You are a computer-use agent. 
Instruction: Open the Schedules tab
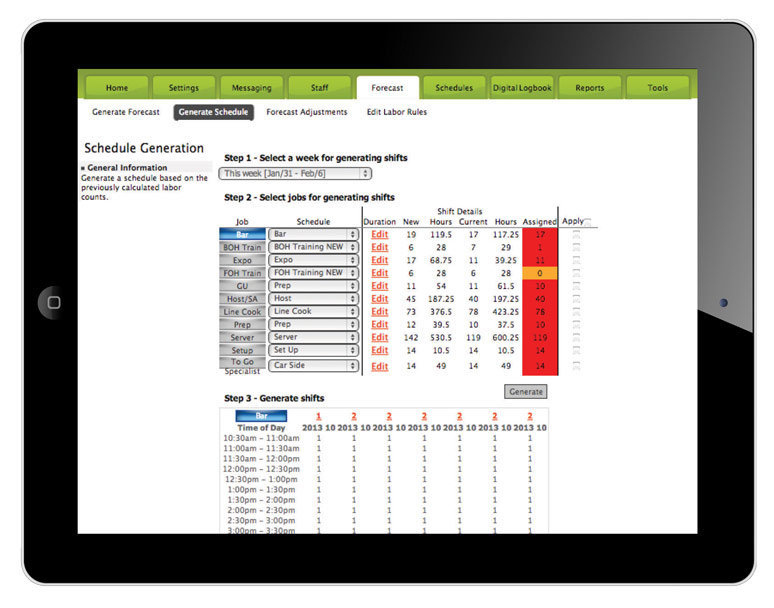[454, 87]
